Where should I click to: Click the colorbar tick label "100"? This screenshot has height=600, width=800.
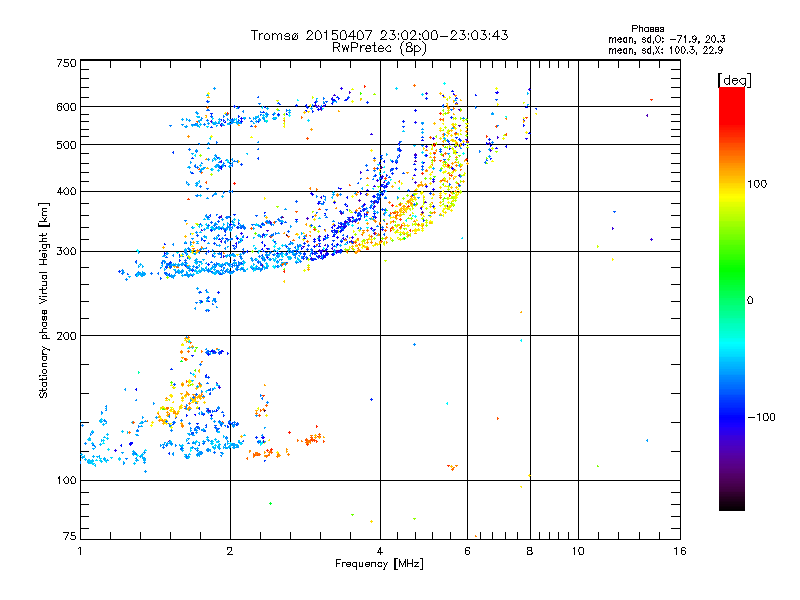tap(757, 184)
